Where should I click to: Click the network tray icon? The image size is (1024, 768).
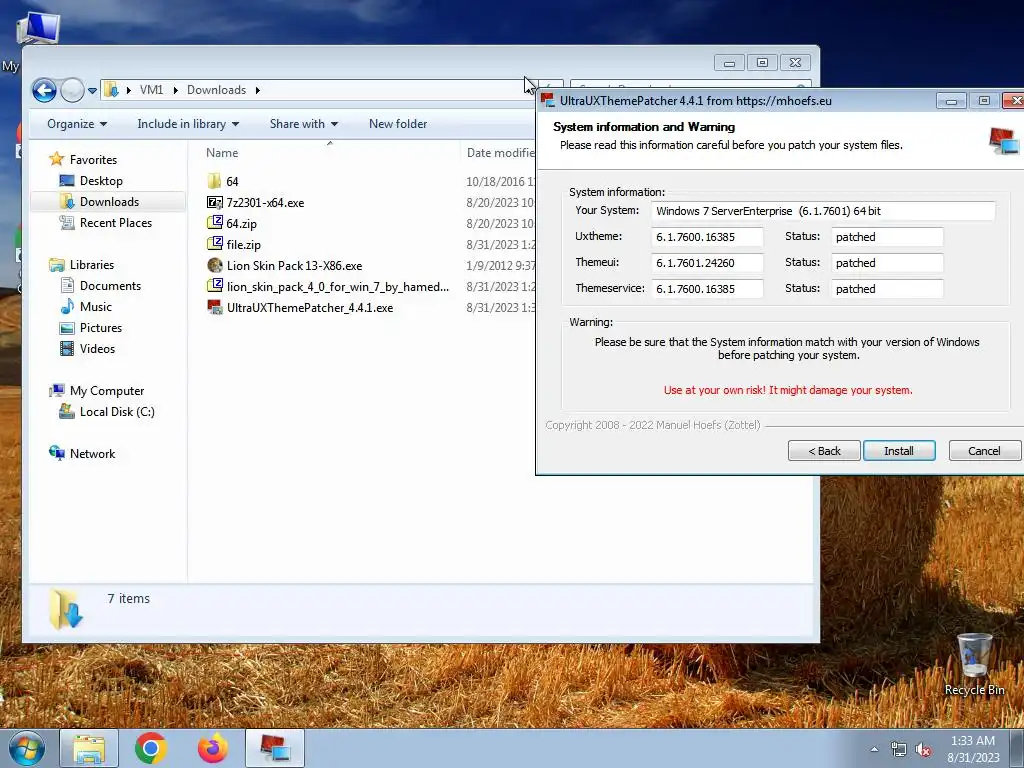pyautogui.click(x=899, y=750)
